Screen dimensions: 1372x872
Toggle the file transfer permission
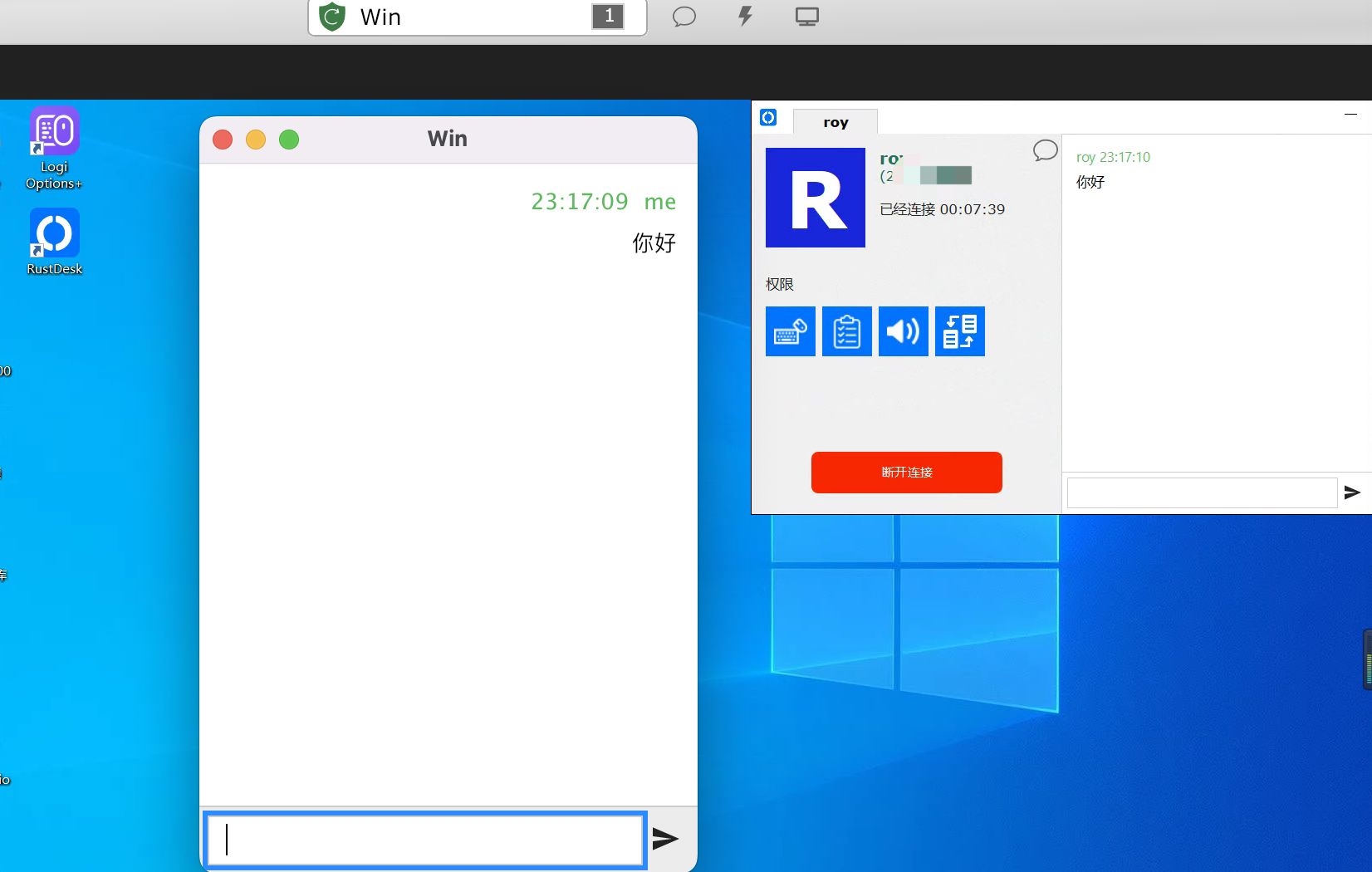click(x=959, y=331)
